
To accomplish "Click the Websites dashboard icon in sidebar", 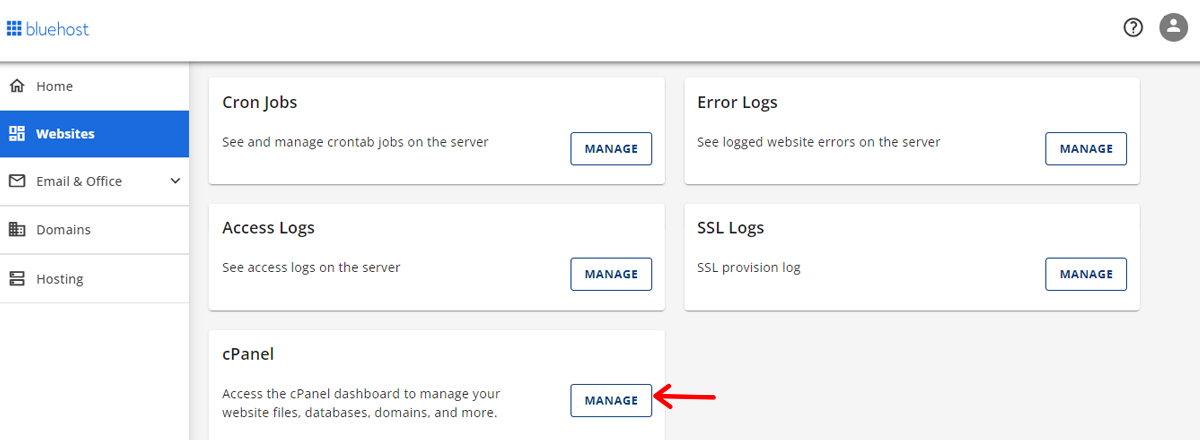I will 17,134.
